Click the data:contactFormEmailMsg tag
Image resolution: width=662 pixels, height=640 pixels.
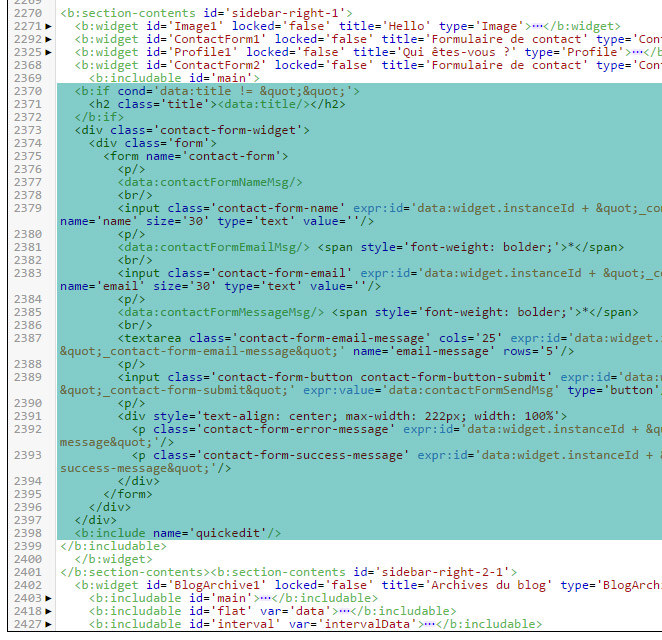tap(214, 247)
